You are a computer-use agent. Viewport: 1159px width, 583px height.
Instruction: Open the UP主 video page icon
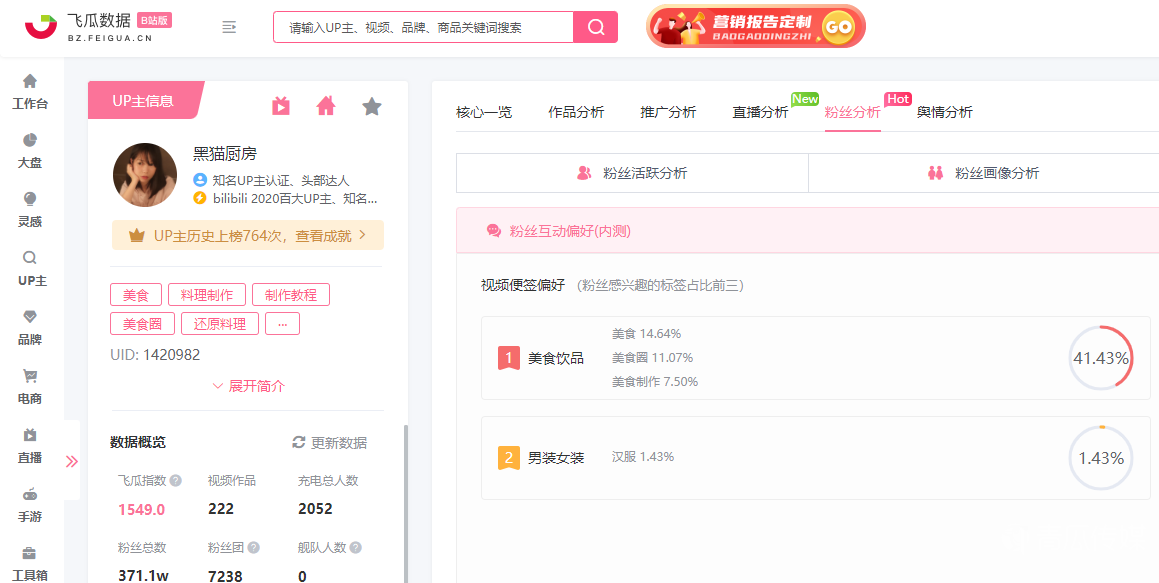(281, 106)
